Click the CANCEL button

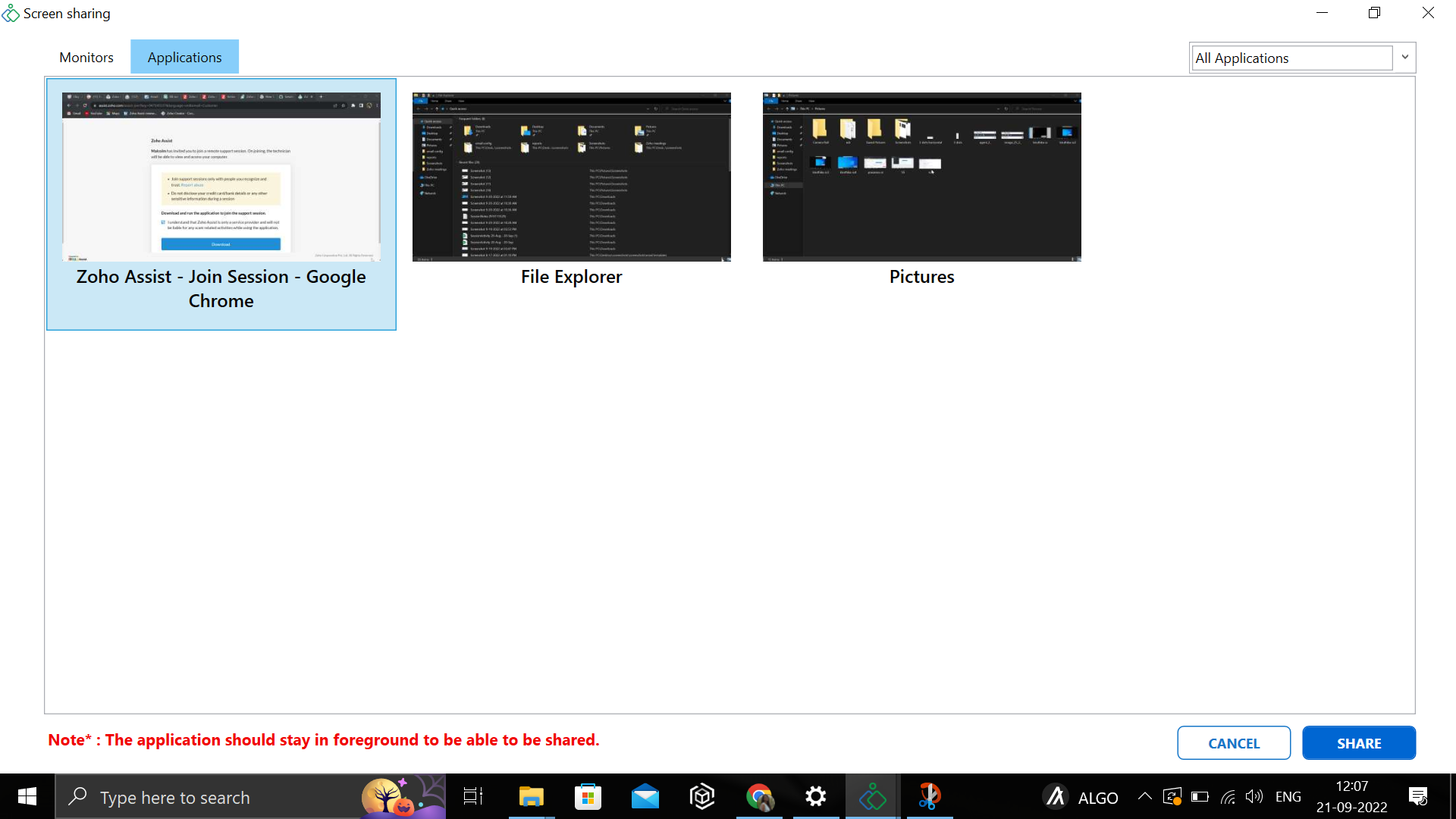tap(1233, 743)
